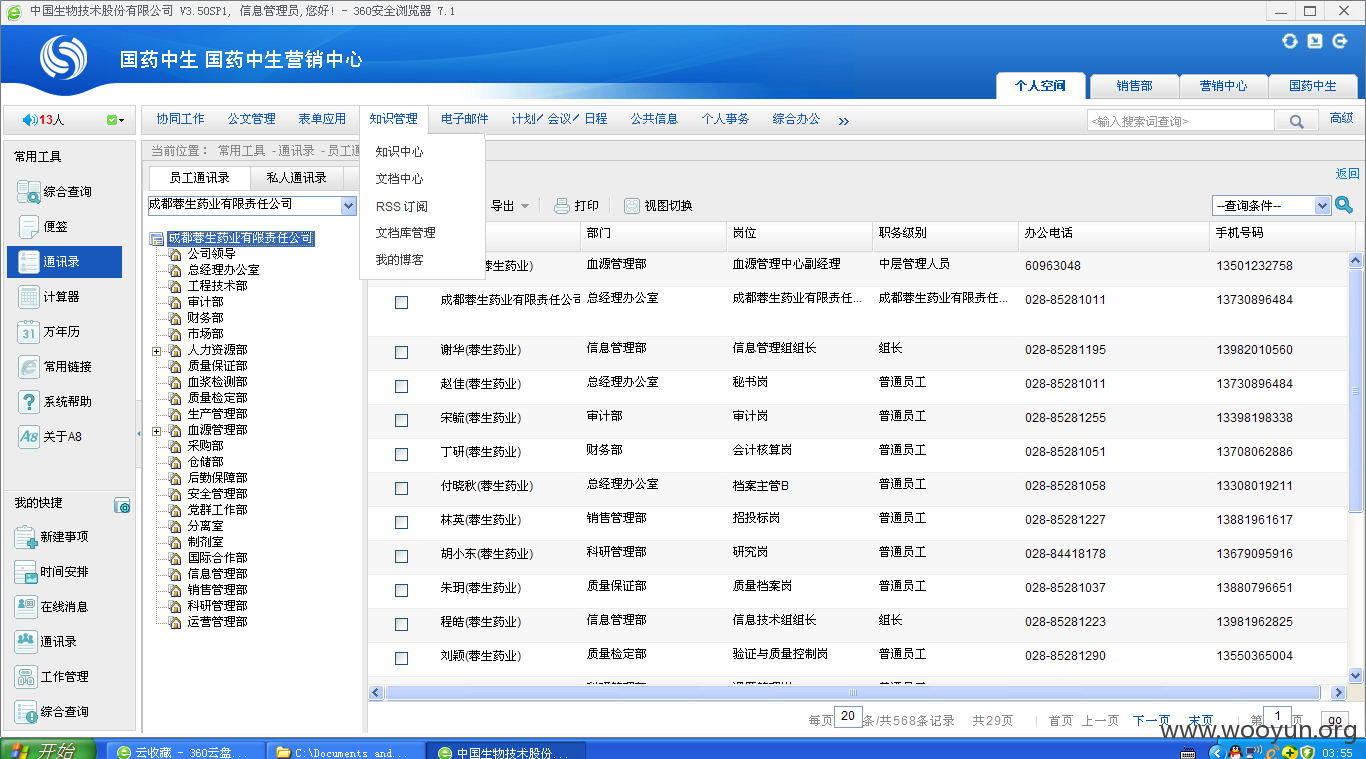Choose RSS 订阅 from the dropdown menu
The height and width of the screenshot is (759, 1366).
(401, 206)
